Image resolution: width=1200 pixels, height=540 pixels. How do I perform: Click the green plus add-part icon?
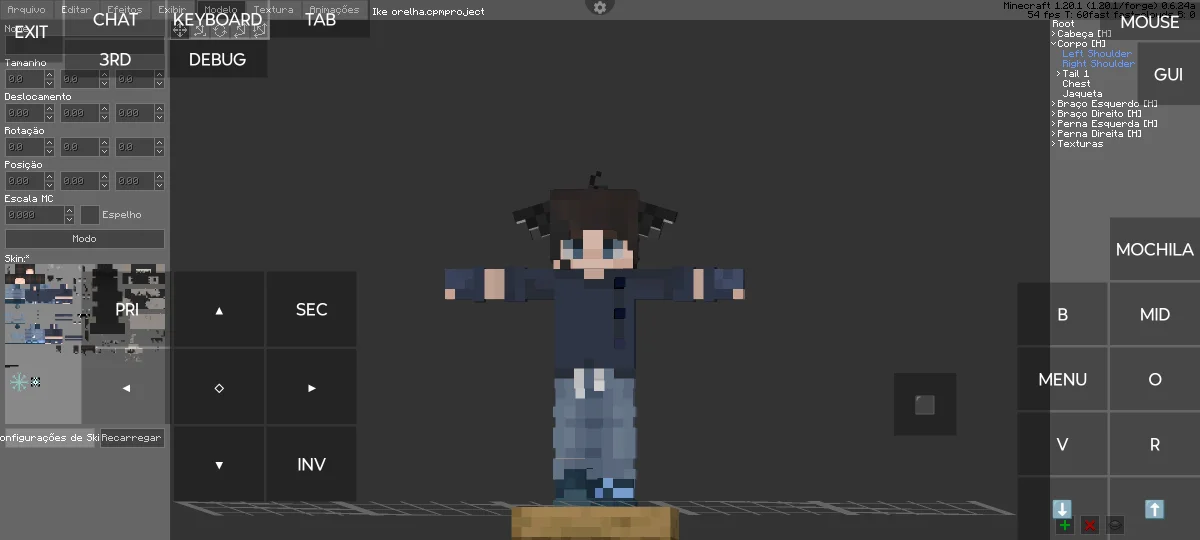1064,525
